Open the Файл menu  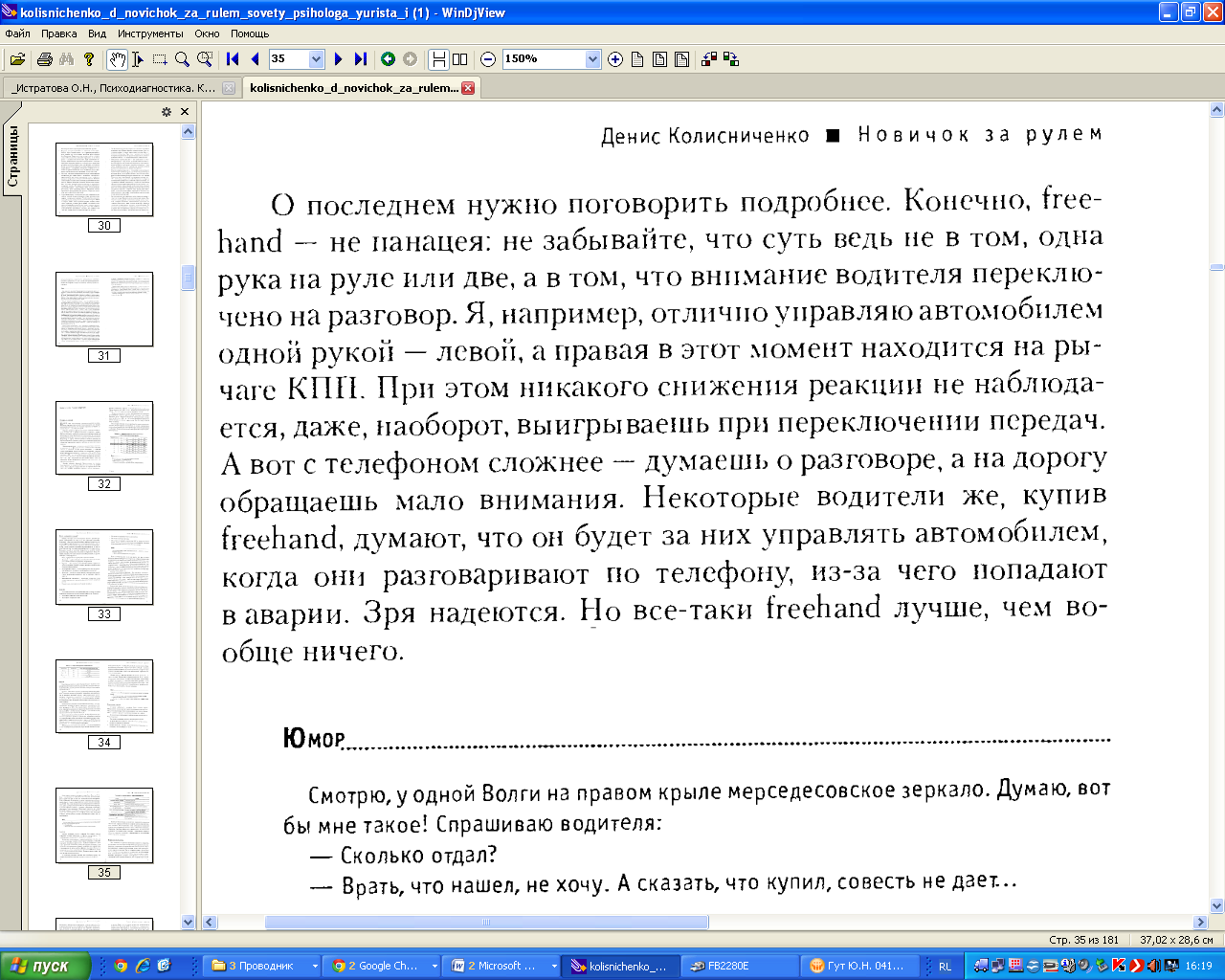pyautogui.click(x=17, y=33)
